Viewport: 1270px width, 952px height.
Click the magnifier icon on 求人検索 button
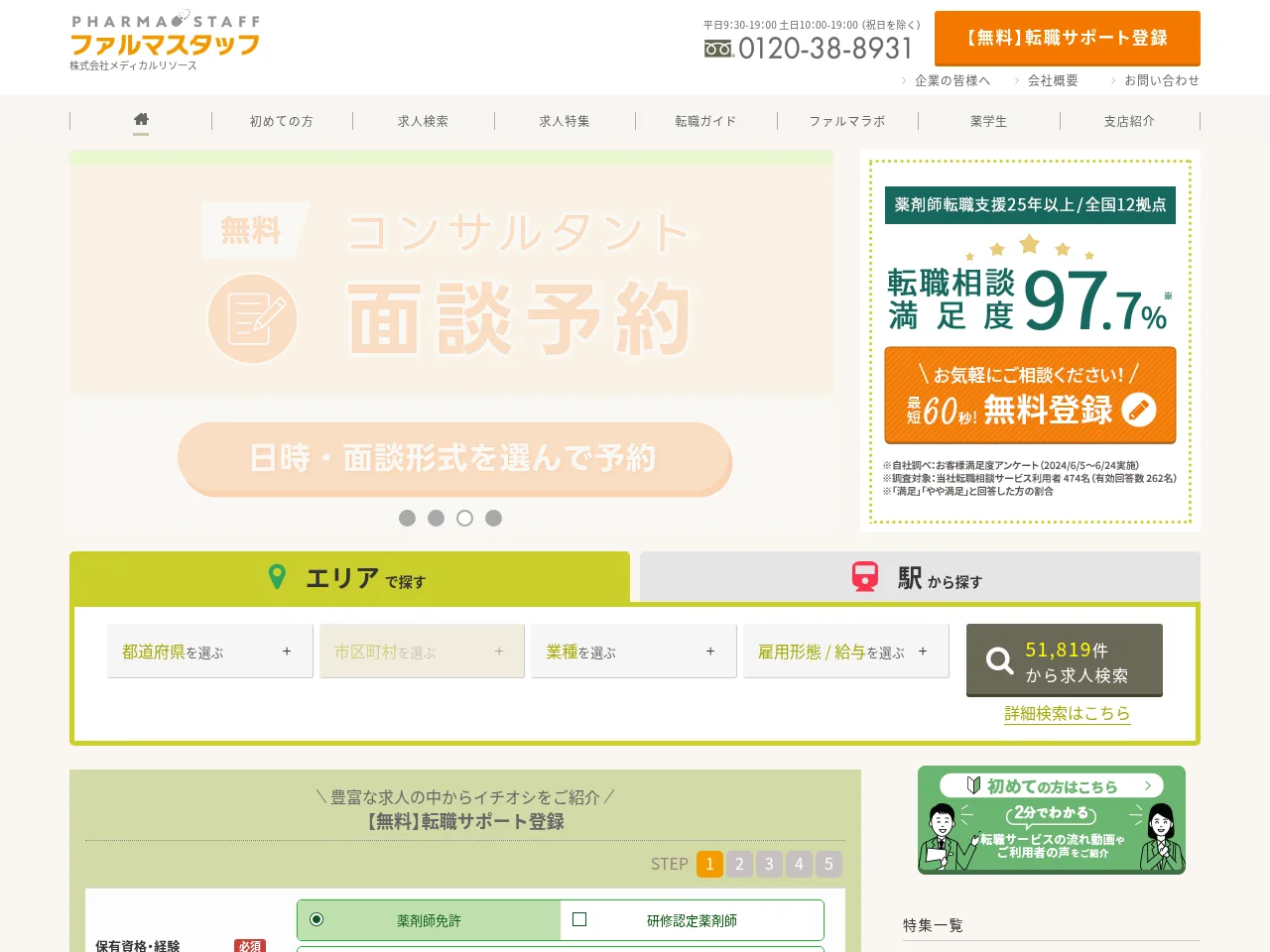[x=999, y=660]
